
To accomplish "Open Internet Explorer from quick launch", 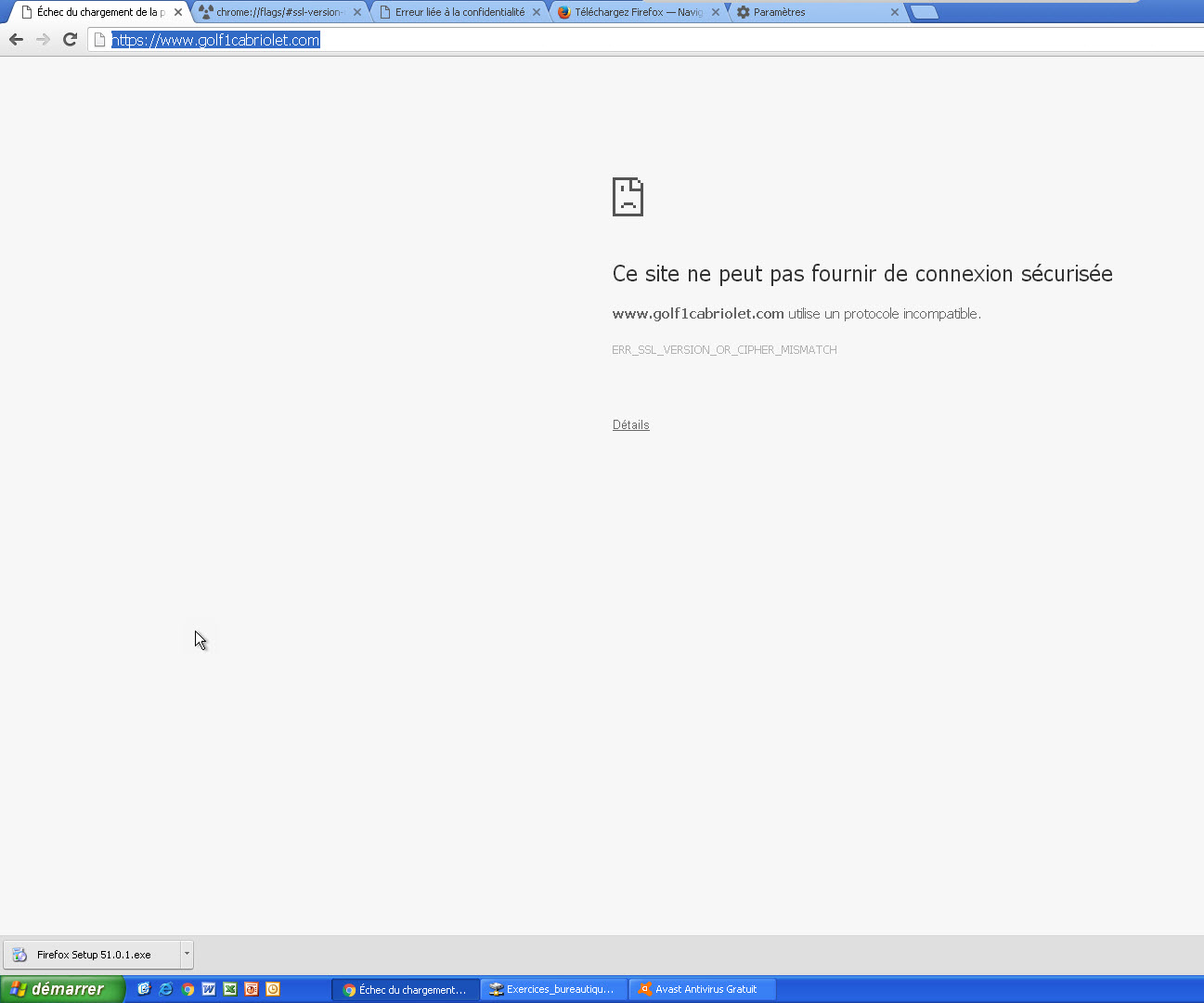I will [x=166, y=989].
